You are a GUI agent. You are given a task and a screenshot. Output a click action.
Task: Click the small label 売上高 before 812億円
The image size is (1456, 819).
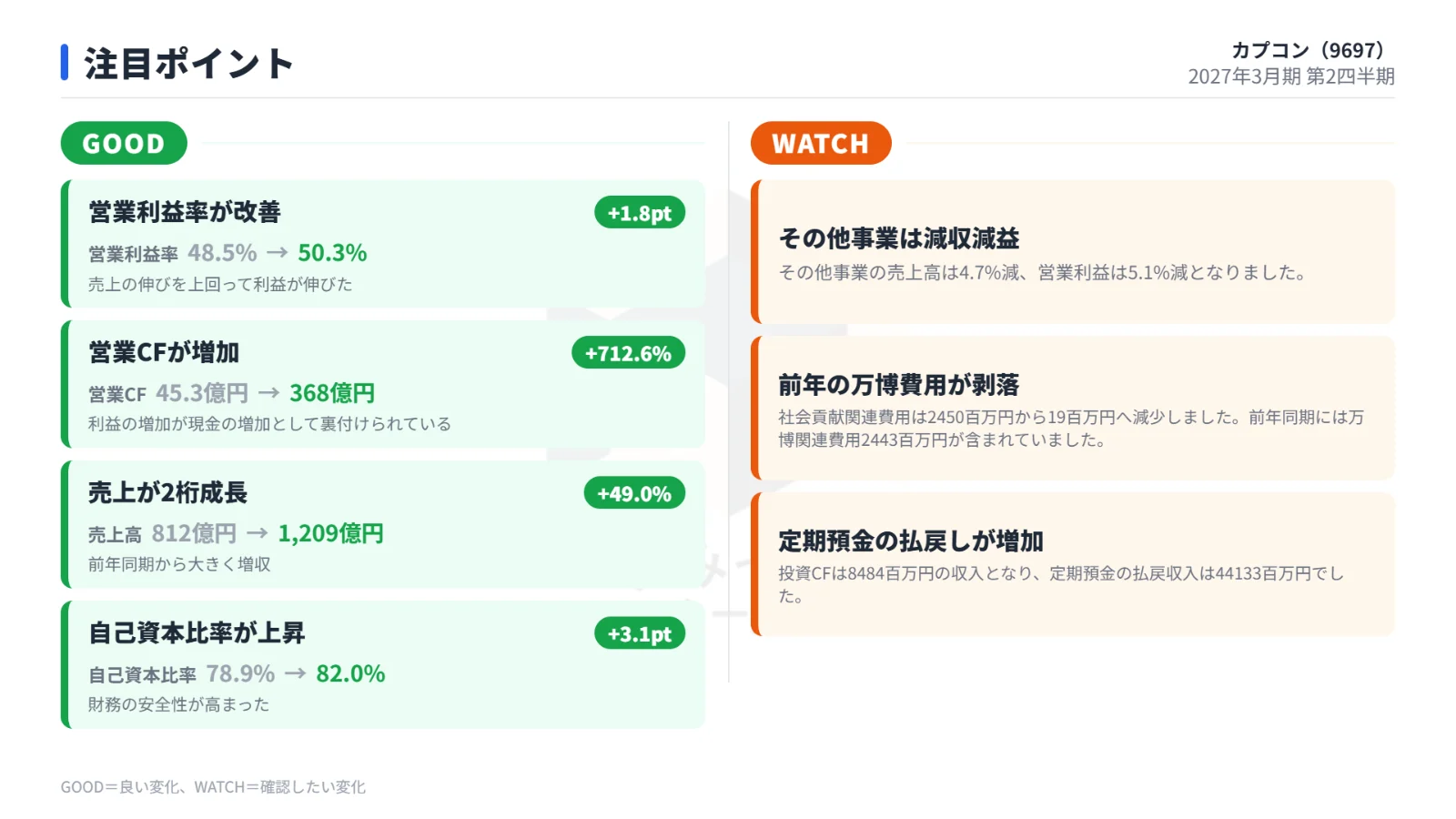[115, 534]
